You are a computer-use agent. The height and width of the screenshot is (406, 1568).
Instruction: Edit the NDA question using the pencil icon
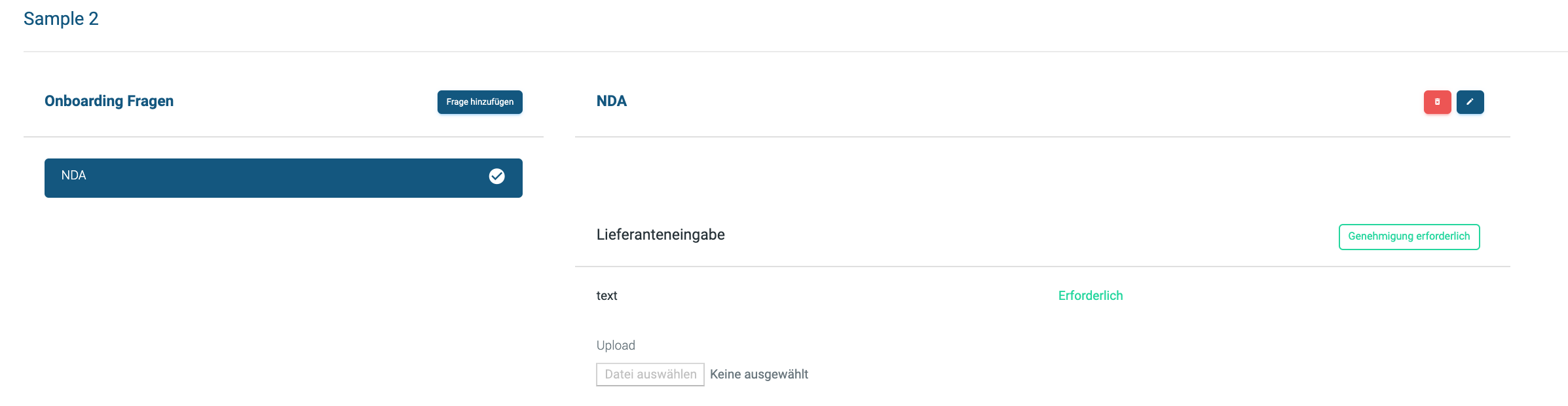[1470, 102]
